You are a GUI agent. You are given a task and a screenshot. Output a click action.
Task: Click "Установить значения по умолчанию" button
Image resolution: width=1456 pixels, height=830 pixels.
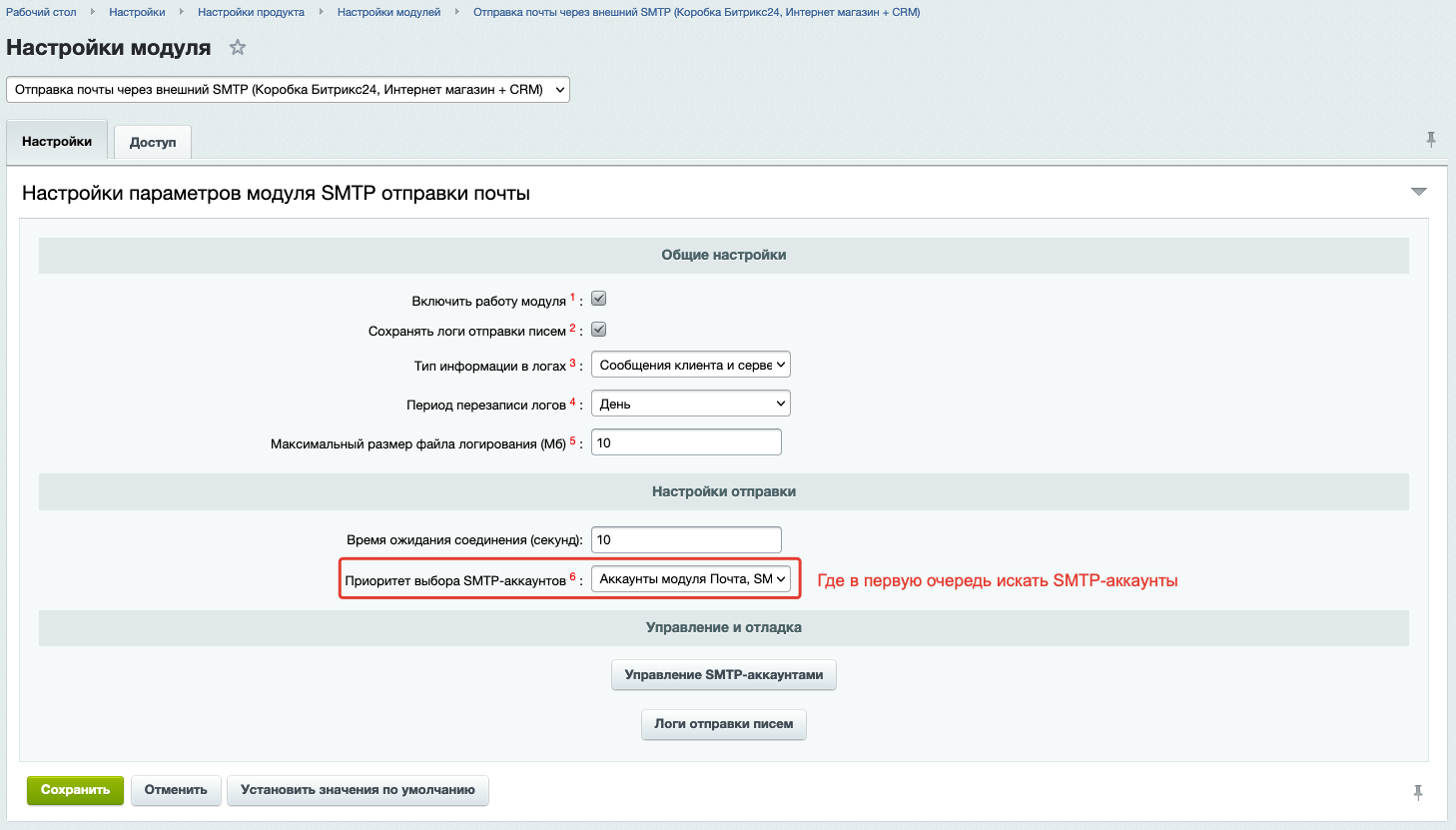[x=358, y=790]
